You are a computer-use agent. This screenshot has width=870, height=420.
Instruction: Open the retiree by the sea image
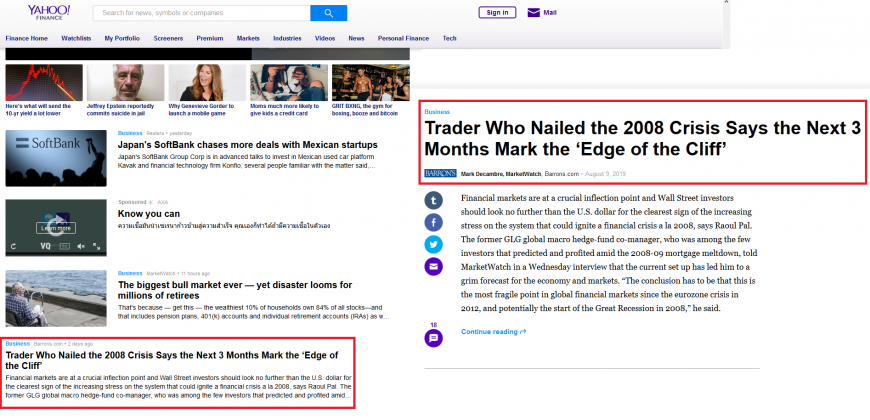(x=56, y=298)
